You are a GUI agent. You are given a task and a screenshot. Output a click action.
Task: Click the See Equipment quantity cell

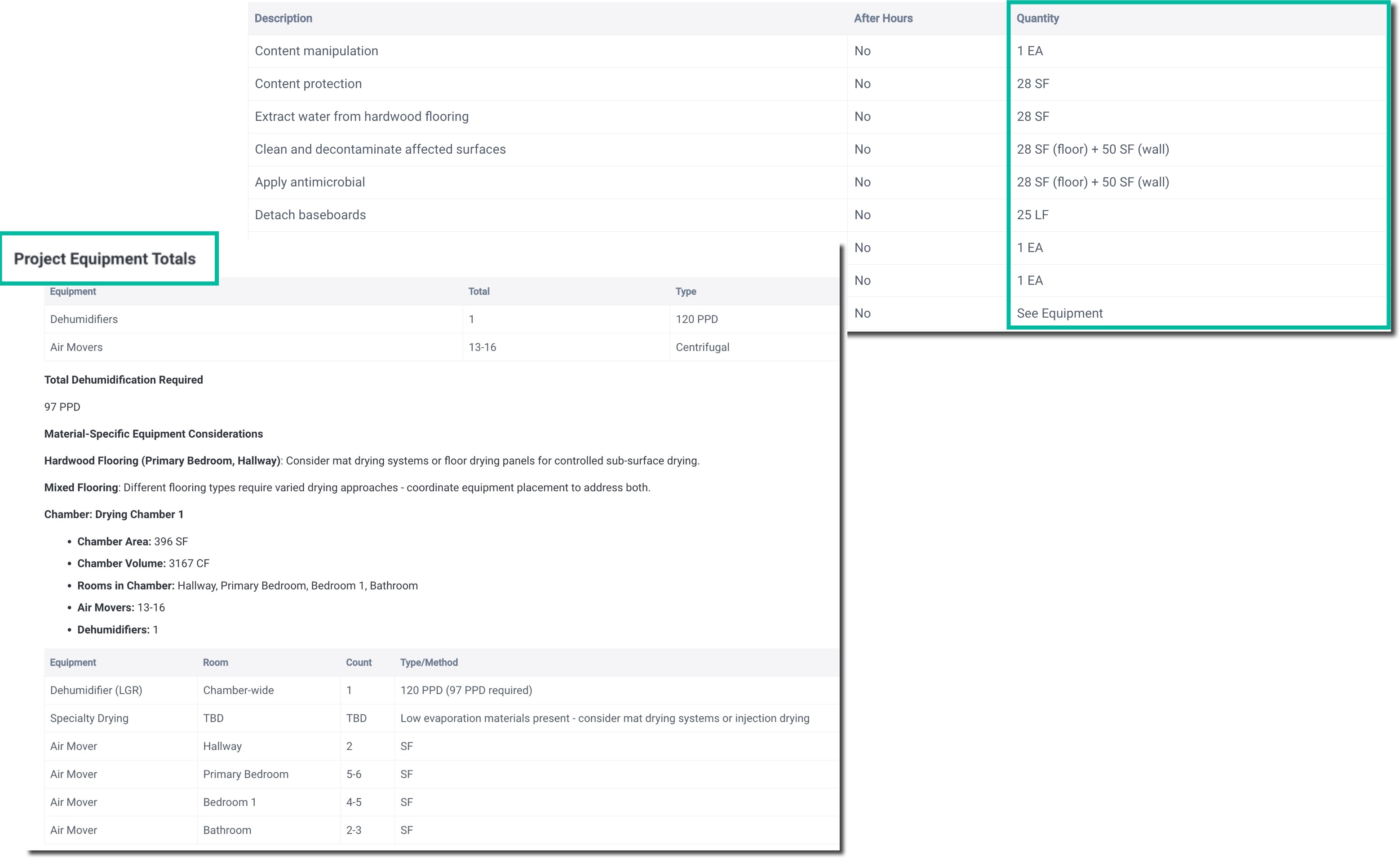pyautogui.click(x=1059, y=314)
